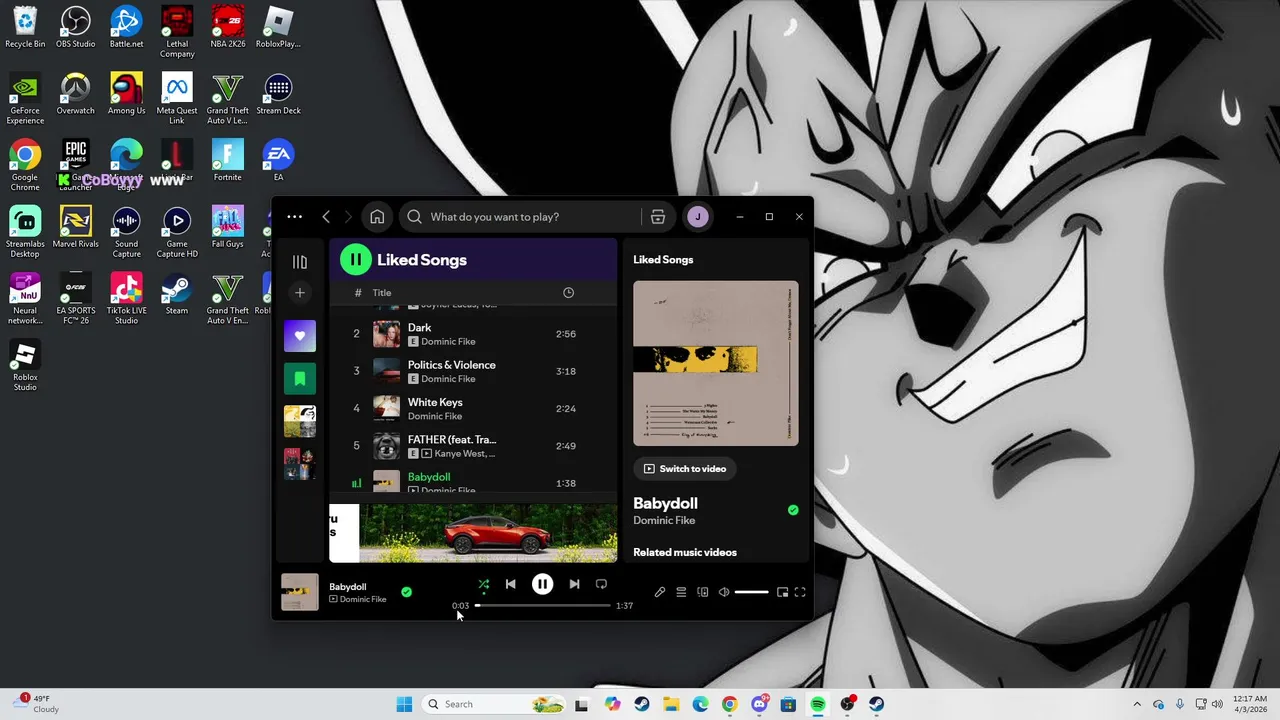Select the TikTok LIVE Studio icon
Viewport: 1280px width, 720px height.
click(x=126, y=299)
